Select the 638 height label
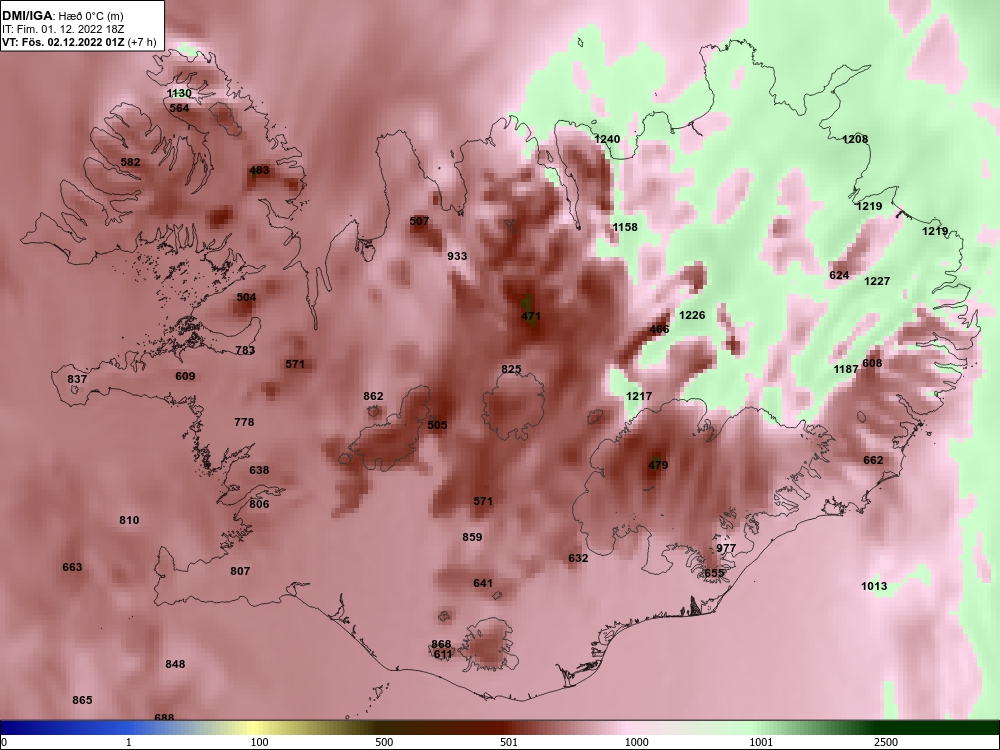The width and height of the screenshot is (1000, 750). (259, 471)
